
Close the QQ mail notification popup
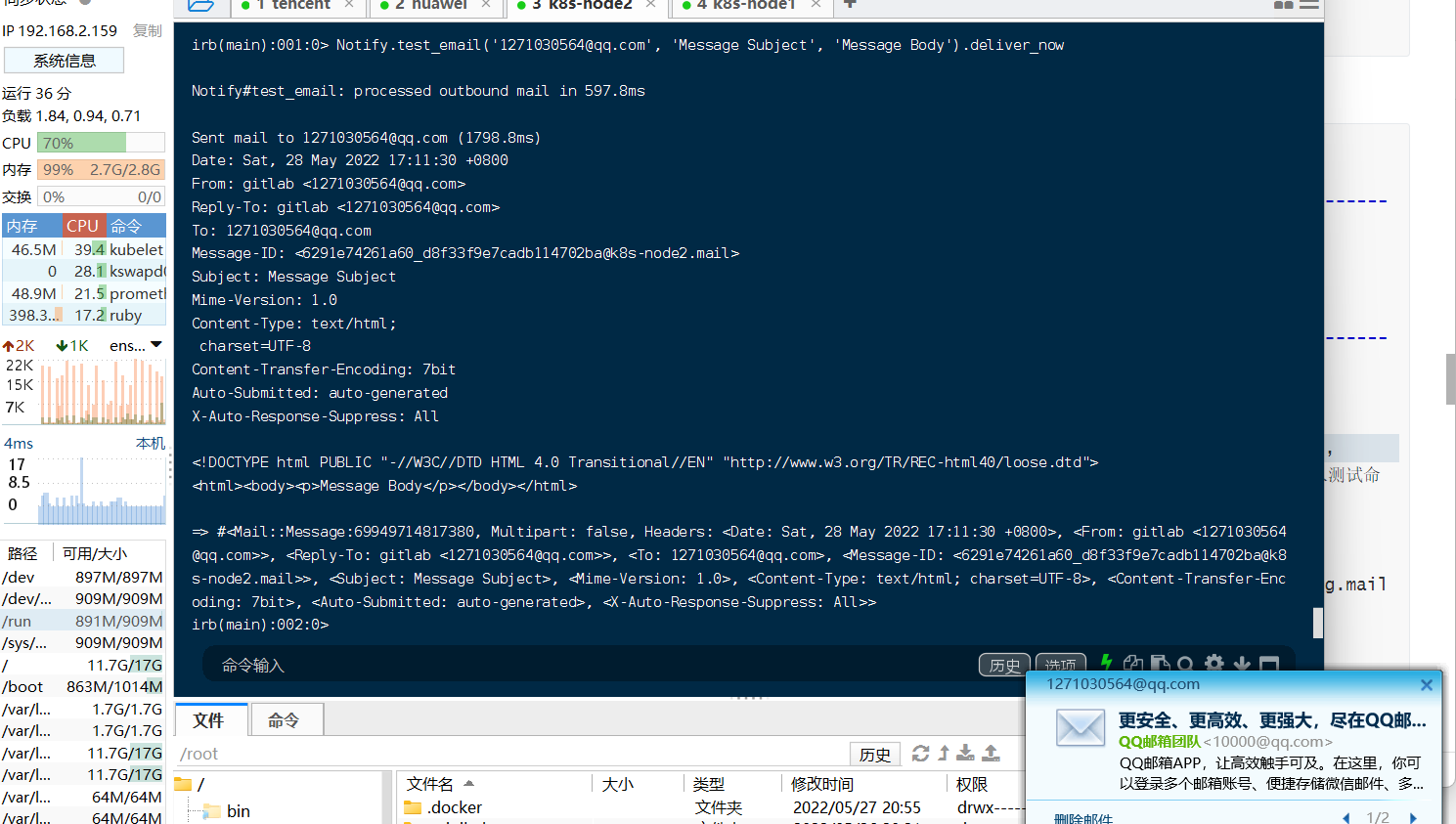coord(1427,685)
